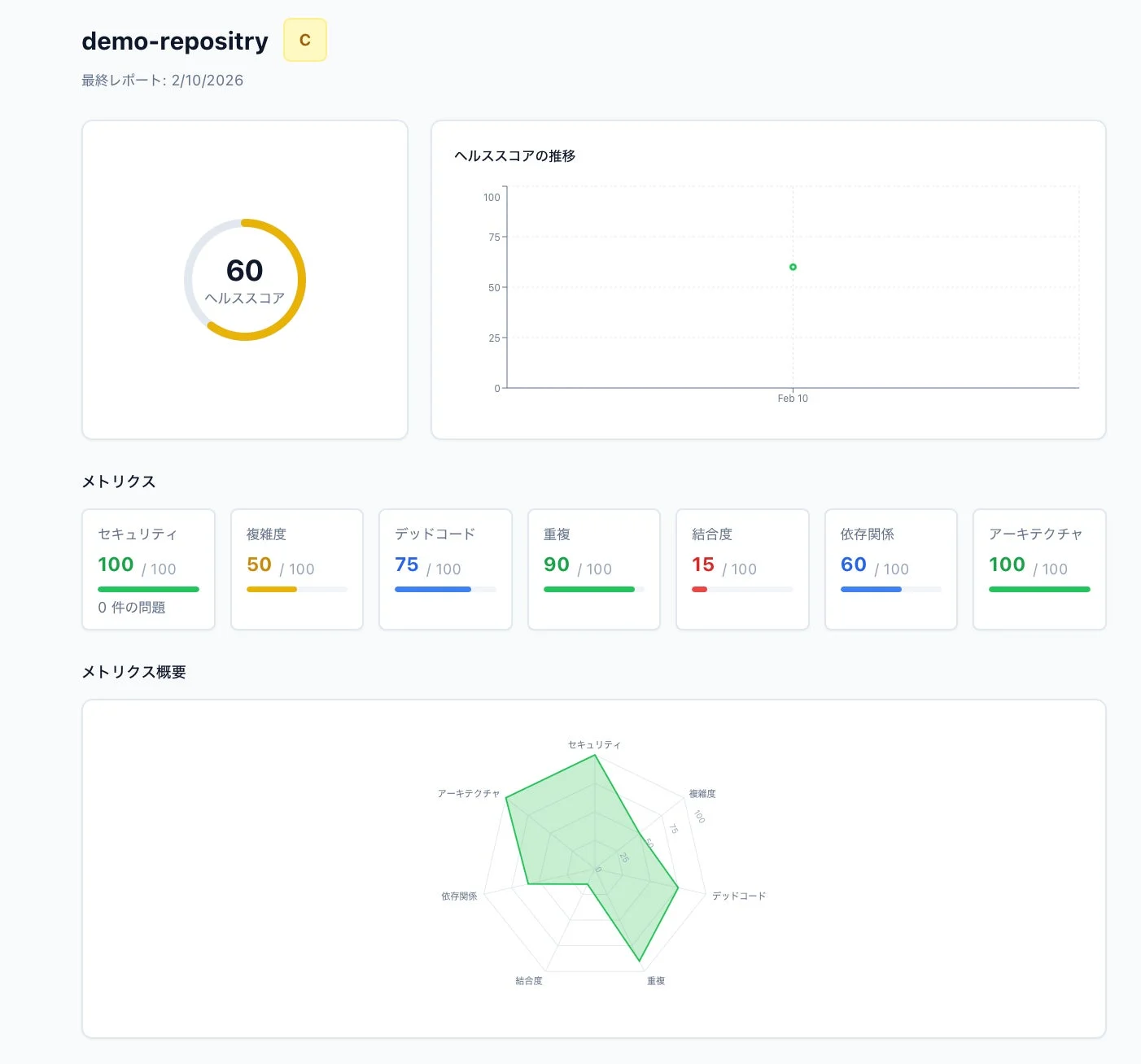Select the 重複 metric card
This screenshot has height=1064, width=1141.
[593, 569]
